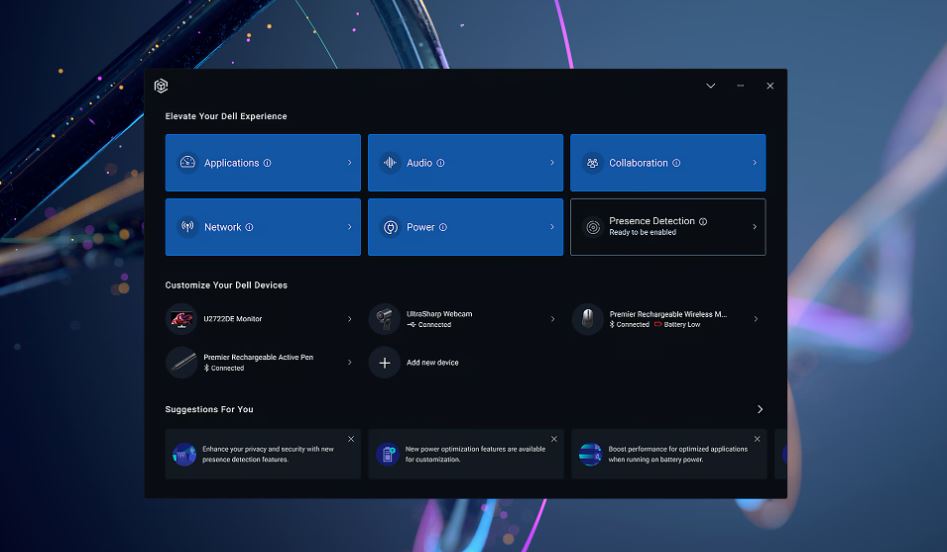Expand Premier Rechargeable Active Pen chevron
This screenshot has height=552, width=947.
pos(349,362)
